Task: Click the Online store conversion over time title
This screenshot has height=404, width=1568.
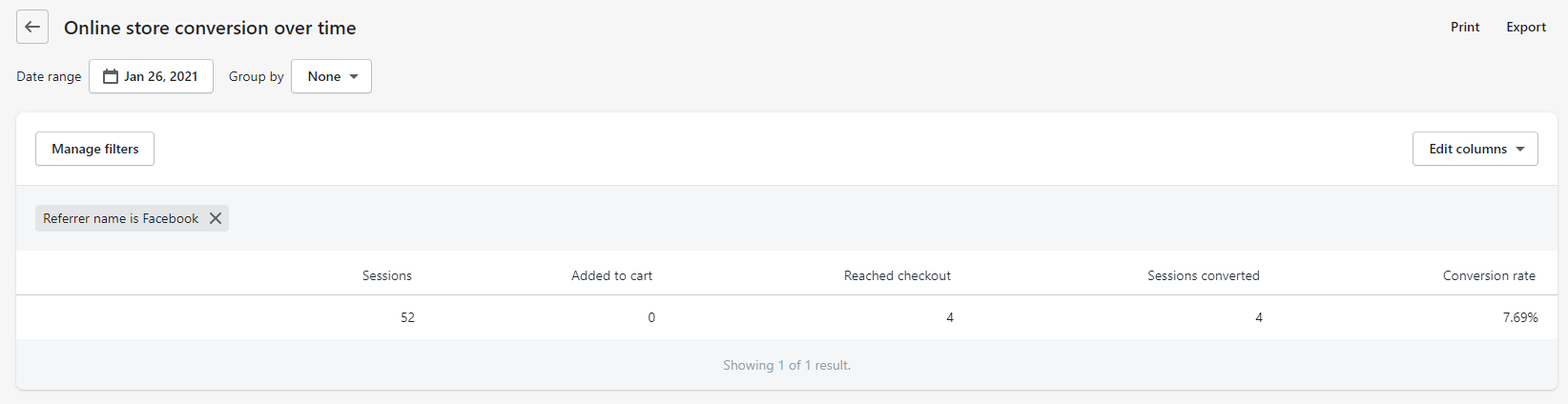Action: tap(210, 28)
